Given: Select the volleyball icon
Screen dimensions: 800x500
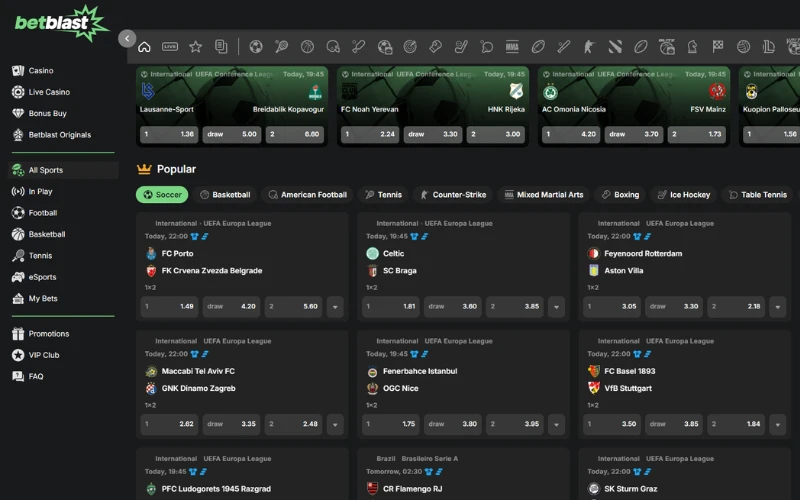Looking at the screenshot, I should pyautogui.click(x=743, y=47).
